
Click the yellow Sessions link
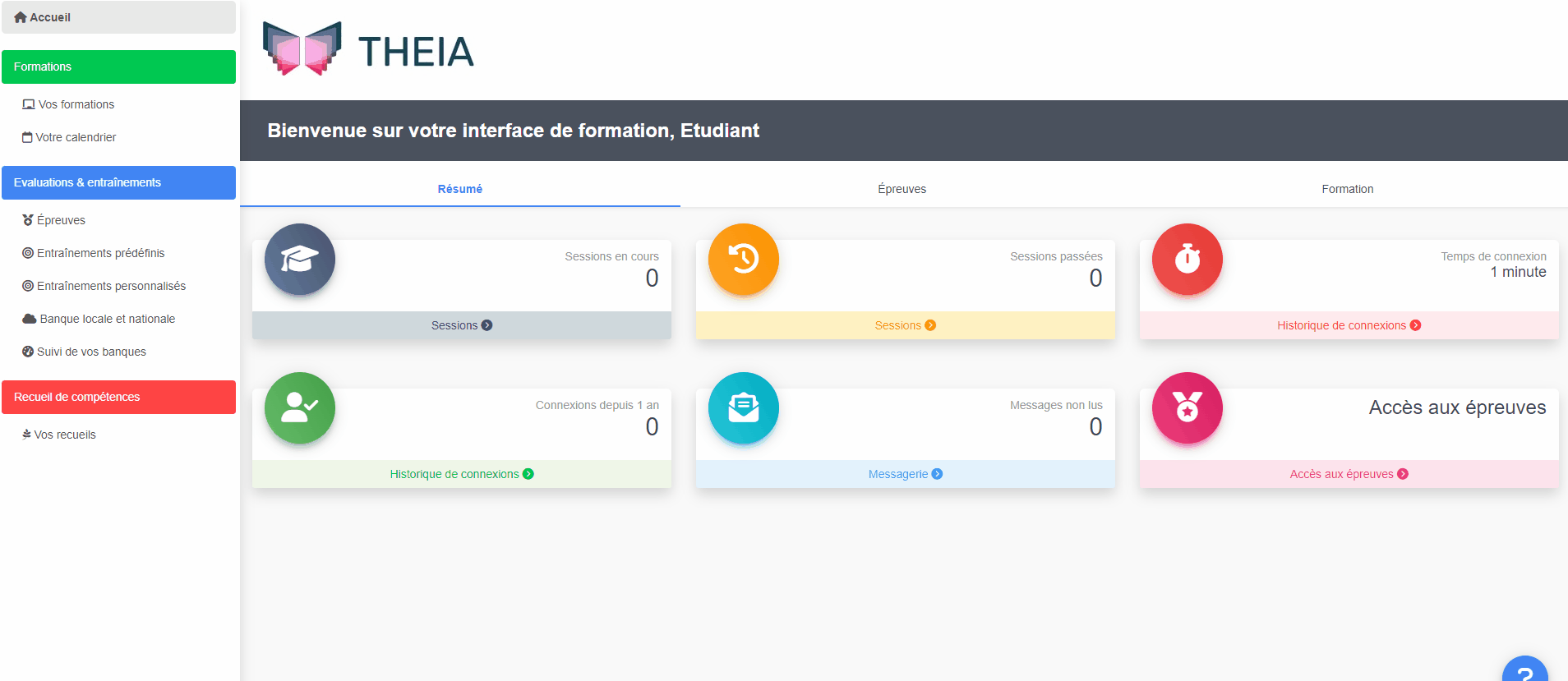[x=904, y=324]
